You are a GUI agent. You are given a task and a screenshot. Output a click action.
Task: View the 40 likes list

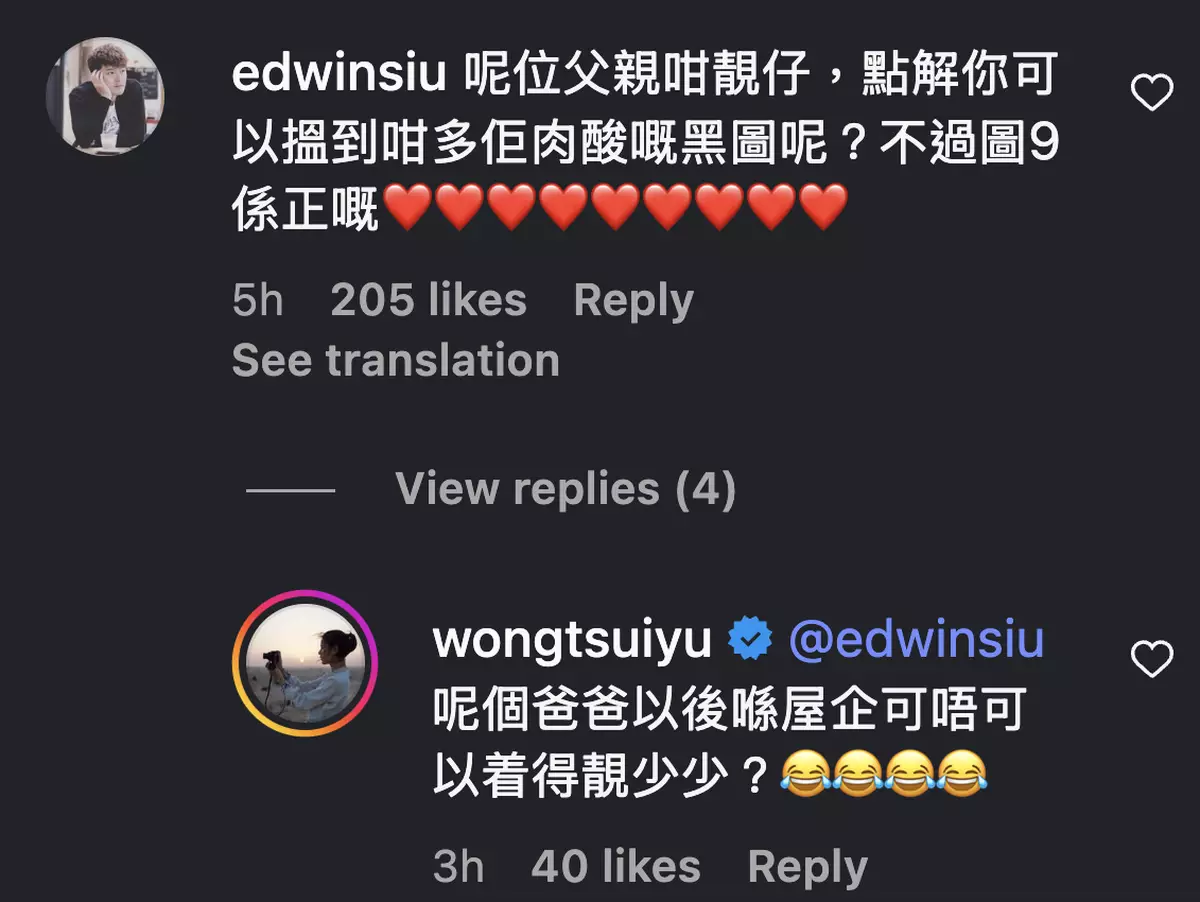pos(615,867)
